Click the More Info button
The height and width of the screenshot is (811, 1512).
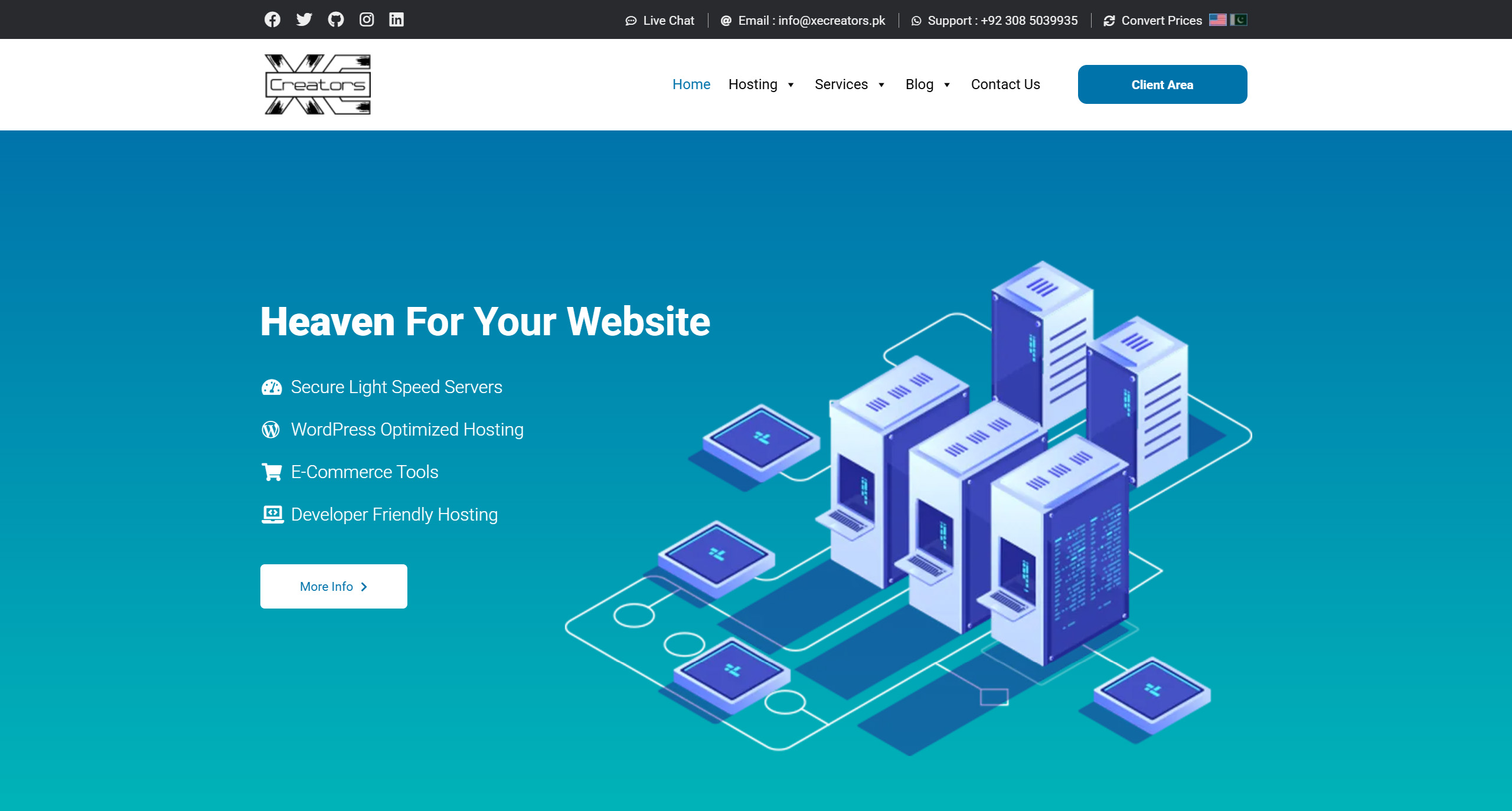pyautogui.click(x=334, y=586)
